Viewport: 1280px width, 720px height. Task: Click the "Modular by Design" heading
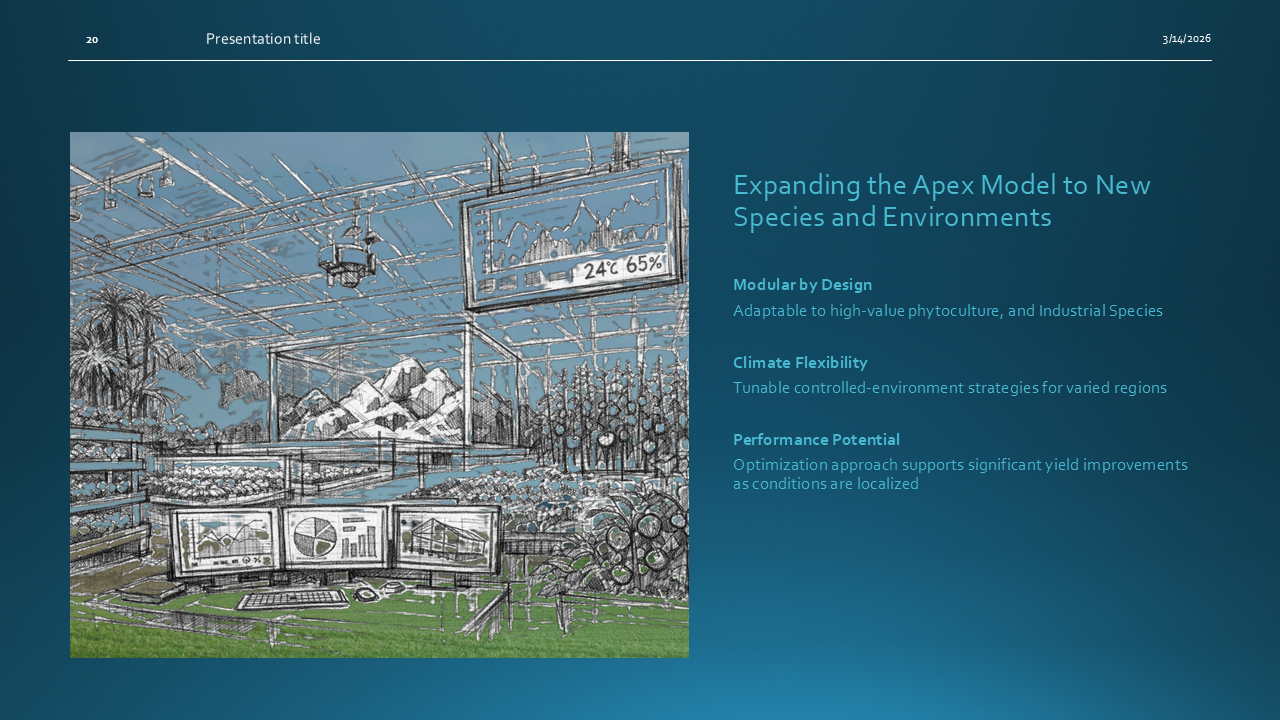[x=802, y=285]
